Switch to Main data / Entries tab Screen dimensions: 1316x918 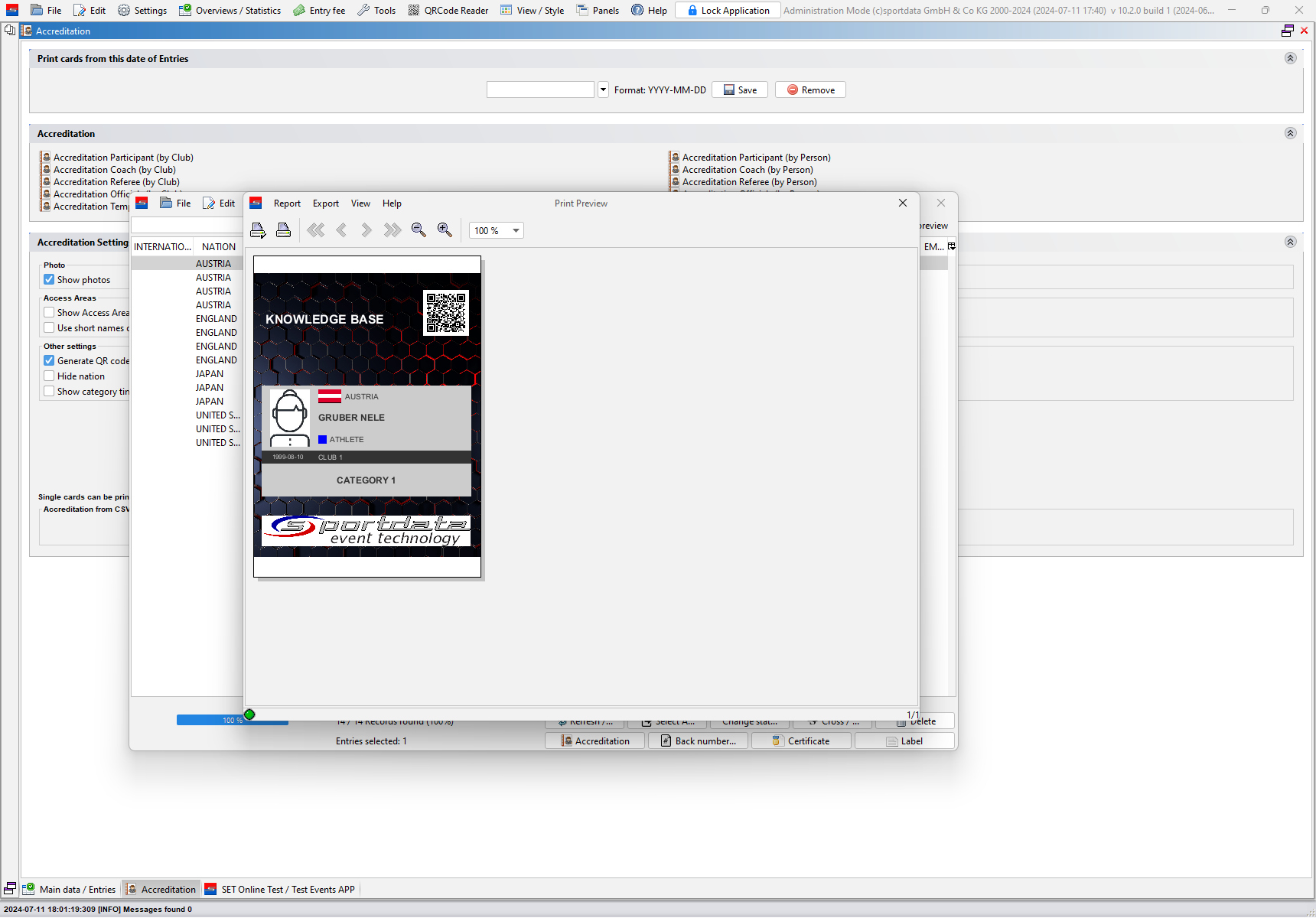(x=70, y=889)
